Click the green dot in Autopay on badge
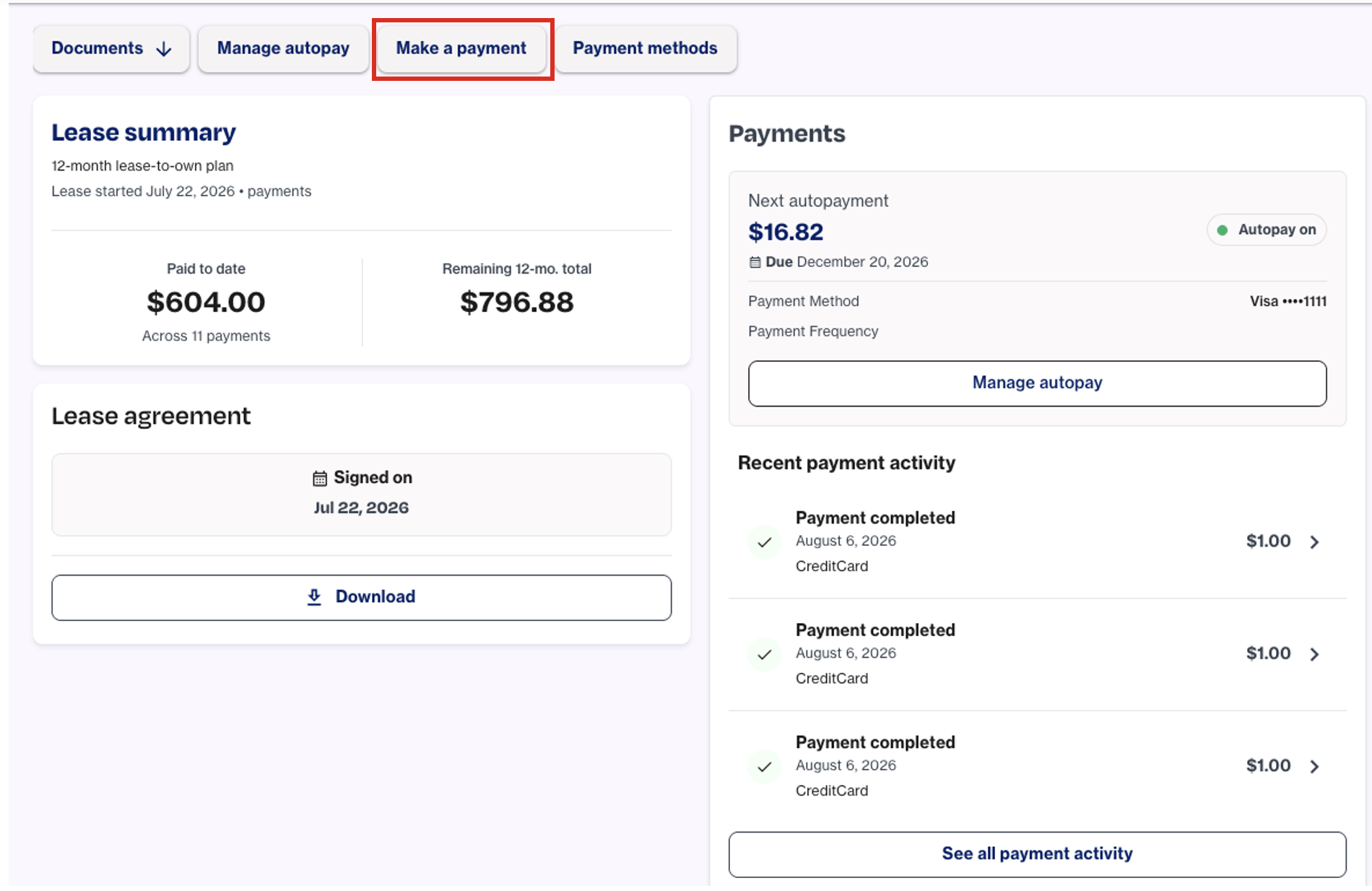 [x=1223, y=230]
